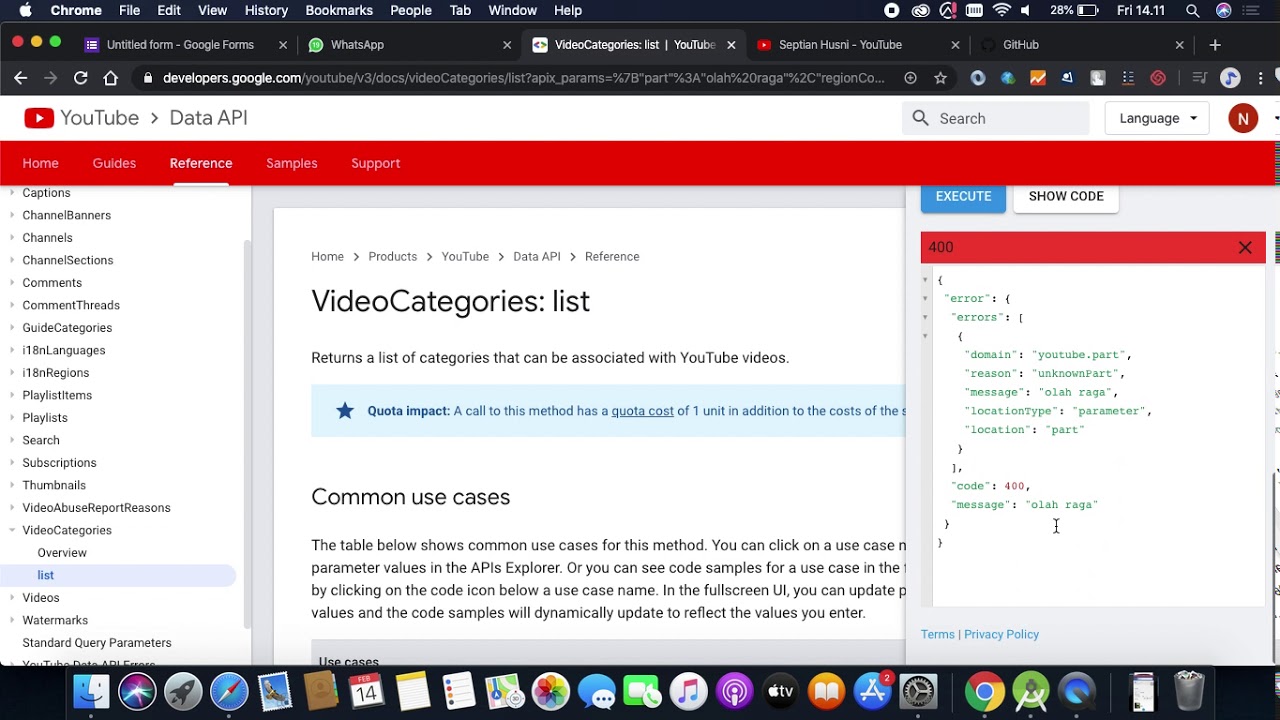Select Standard Query Parameters in sidebar
Image resolution: width=1280 pixels, height=720 pixels.
pos(97,643)
